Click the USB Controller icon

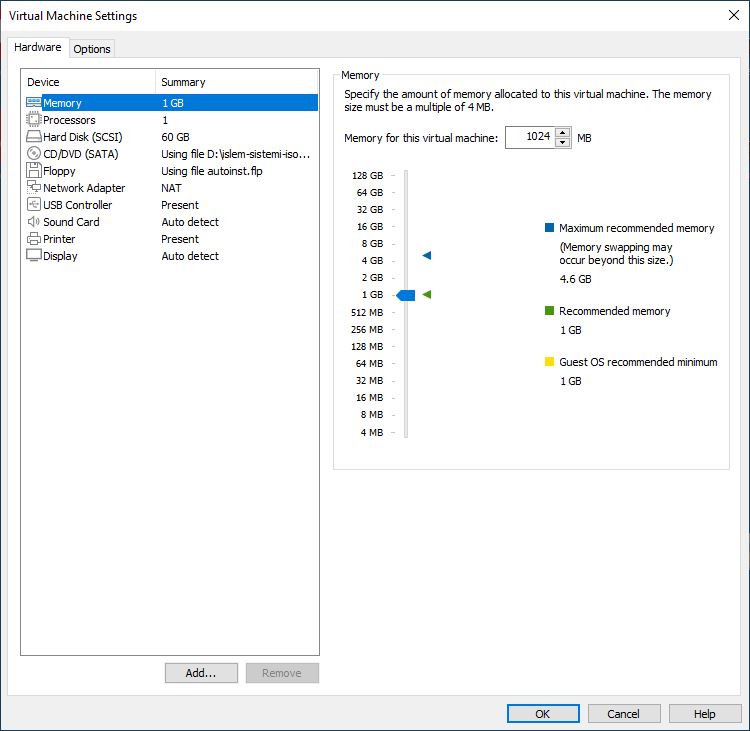coord(33,204)
